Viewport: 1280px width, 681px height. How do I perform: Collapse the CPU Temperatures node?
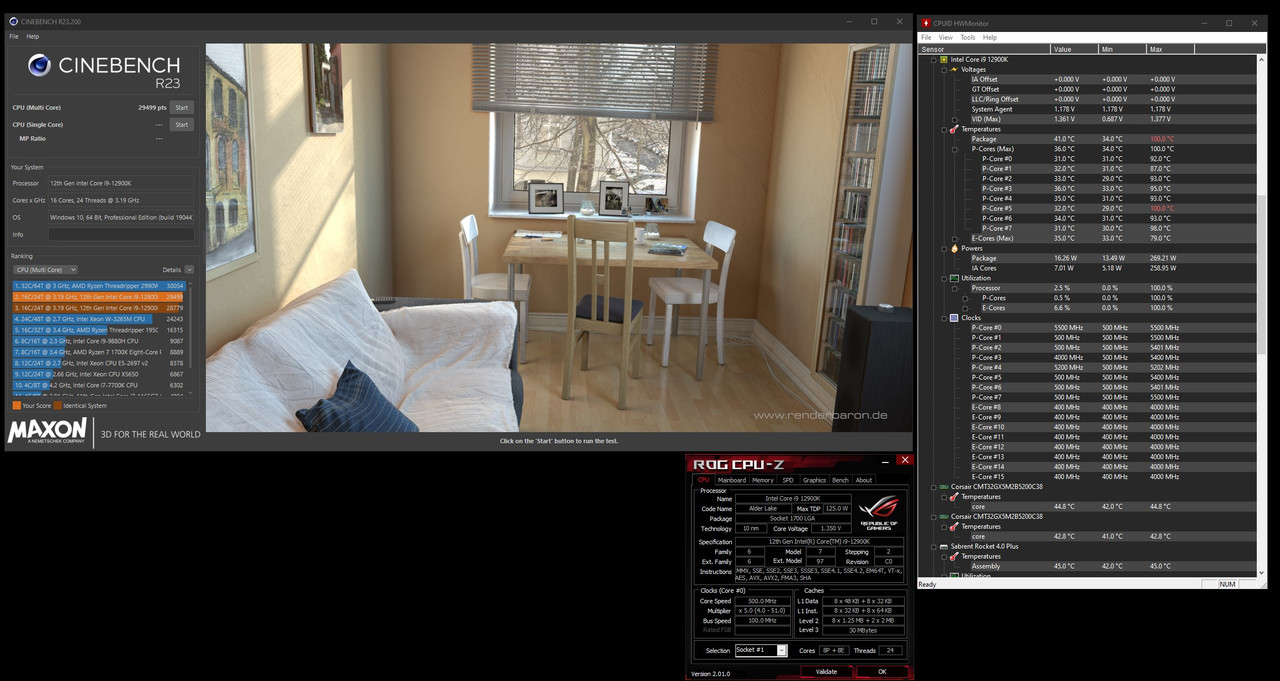[943, 129]
